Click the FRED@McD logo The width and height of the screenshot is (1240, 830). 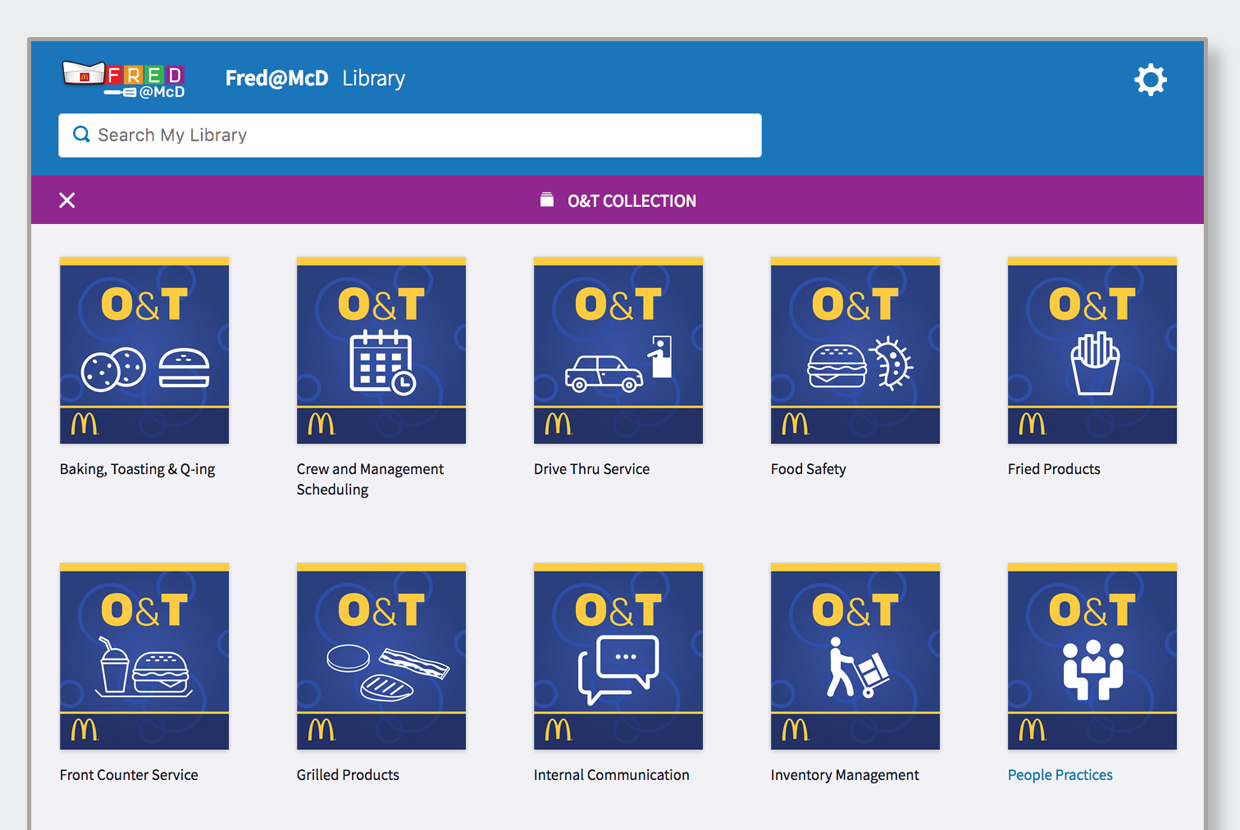123,79
